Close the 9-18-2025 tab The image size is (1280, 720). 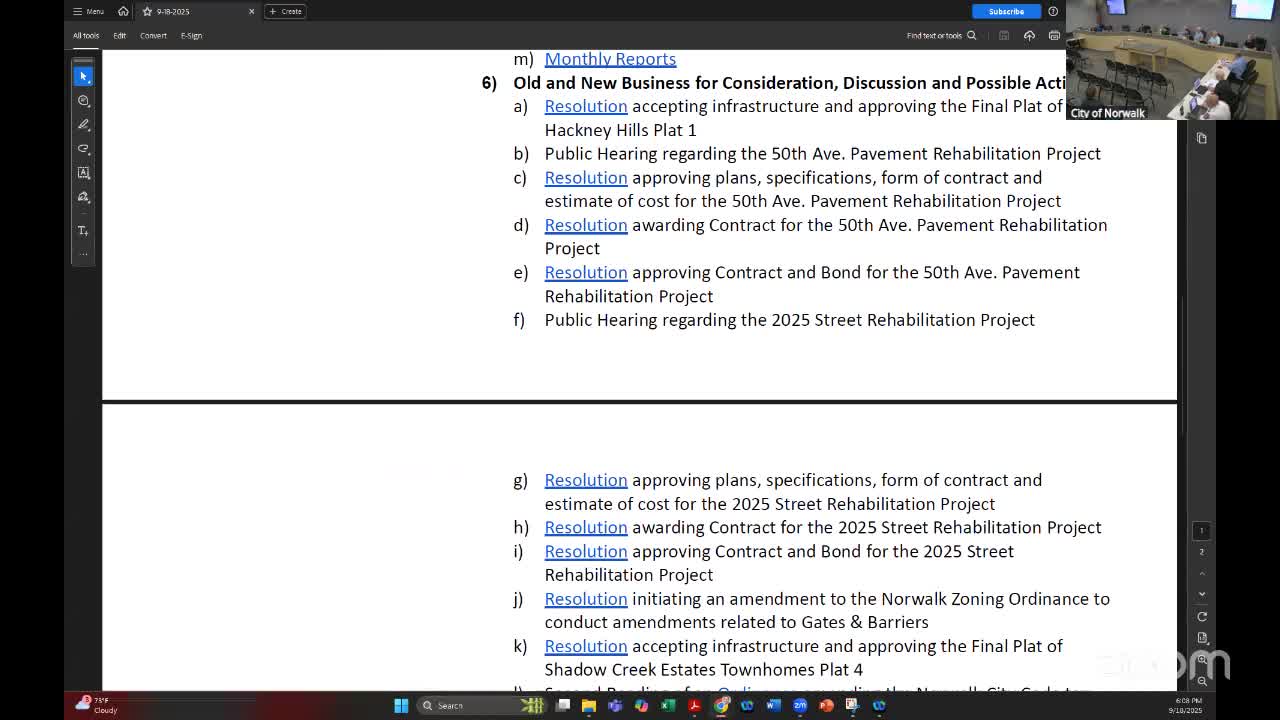[x=251, y=11]
